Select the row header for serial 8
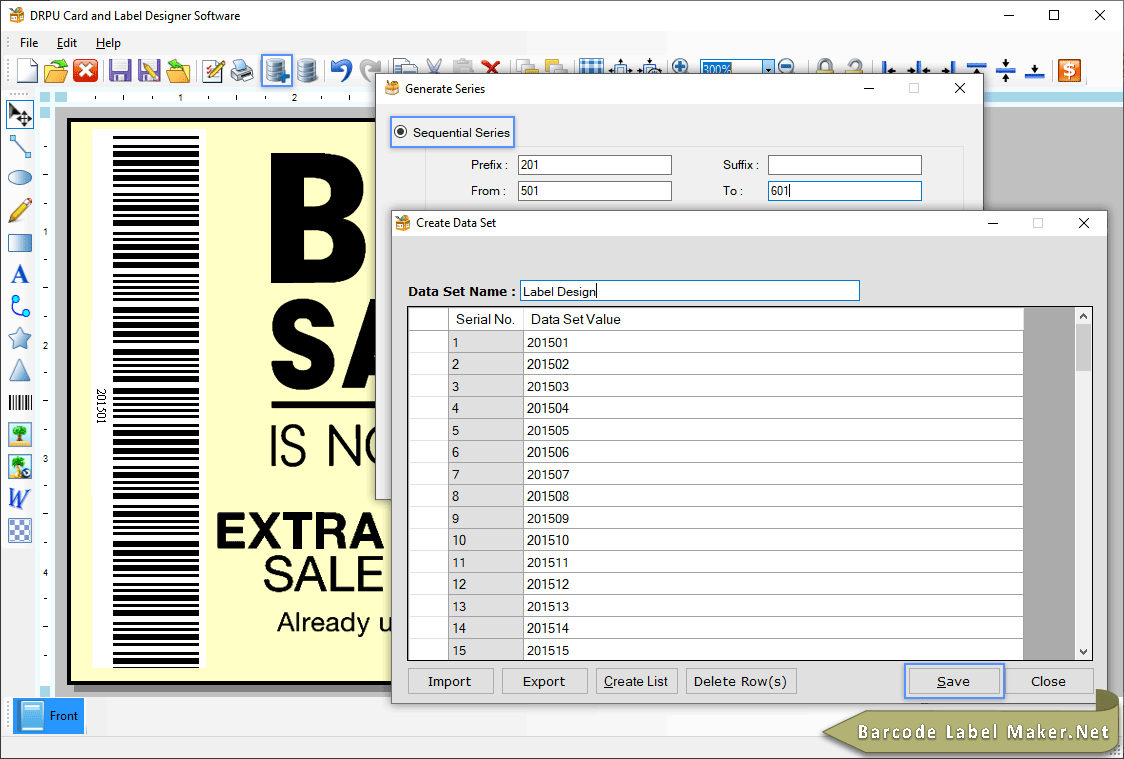1124x759 pixels. click(x=428, y=496)
